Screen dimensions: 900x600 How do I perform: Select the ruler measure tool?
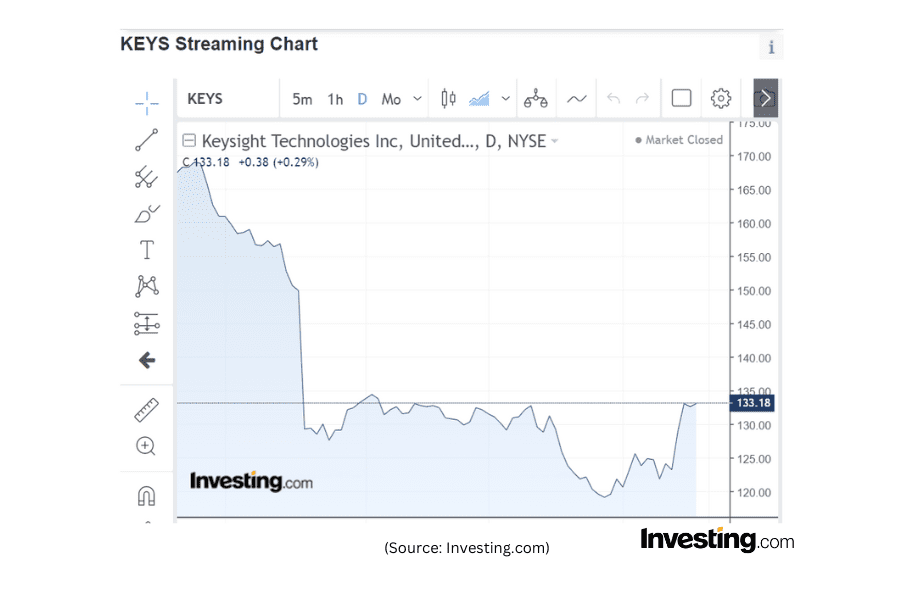(146, 410)
